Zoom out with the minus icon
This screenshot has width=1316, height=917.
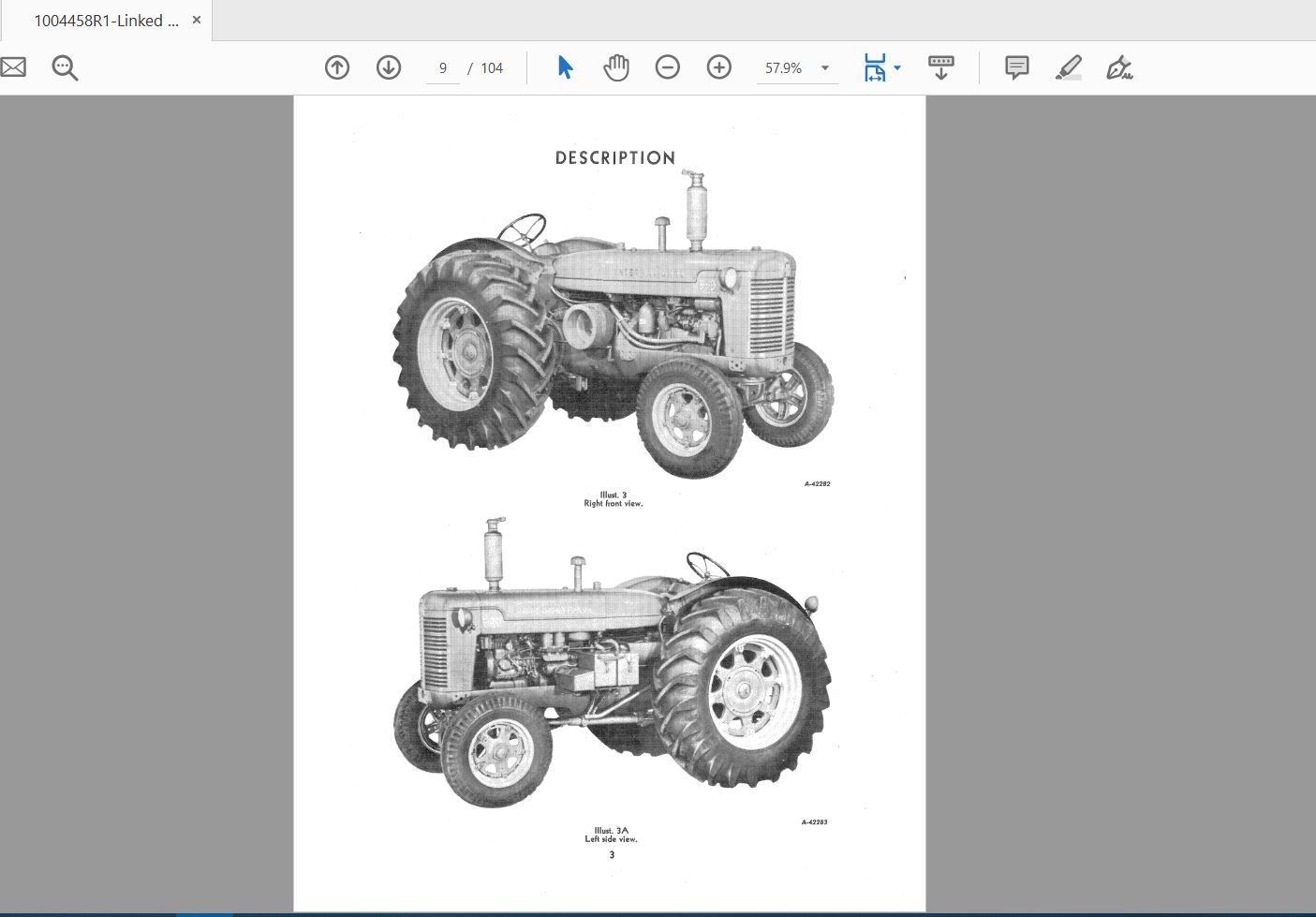(668, 67)
